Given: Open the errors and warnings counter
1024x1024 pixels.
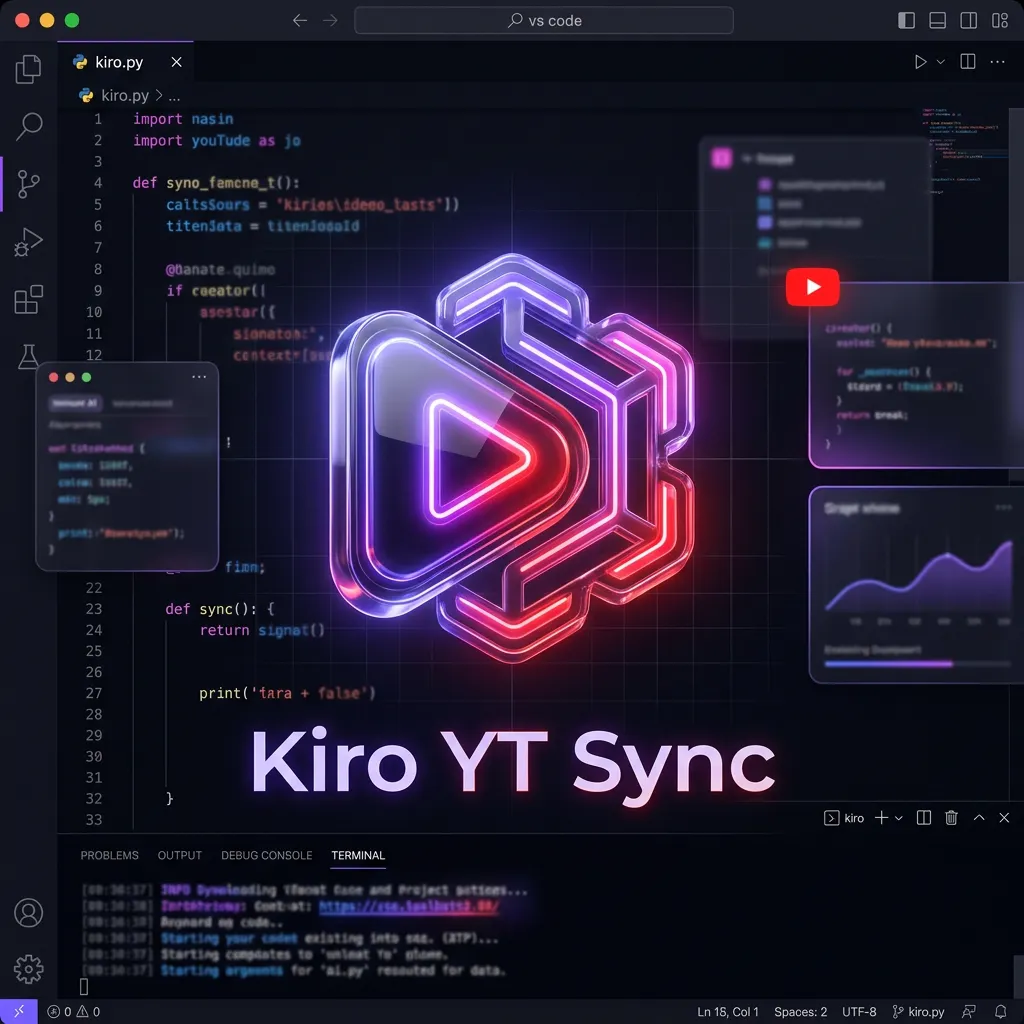Looking at the screenshot, I should coord(74,1012).
